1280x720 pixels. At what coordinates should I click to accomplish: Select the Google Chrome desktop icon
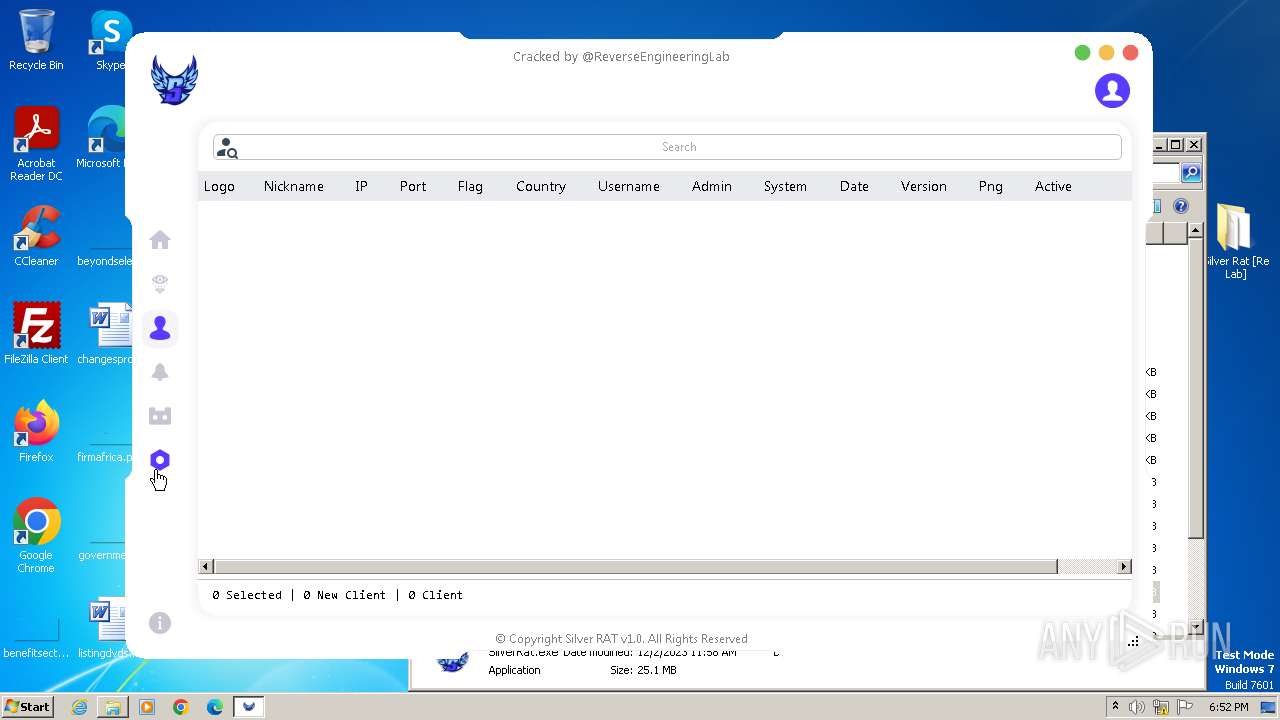[36, 536]
